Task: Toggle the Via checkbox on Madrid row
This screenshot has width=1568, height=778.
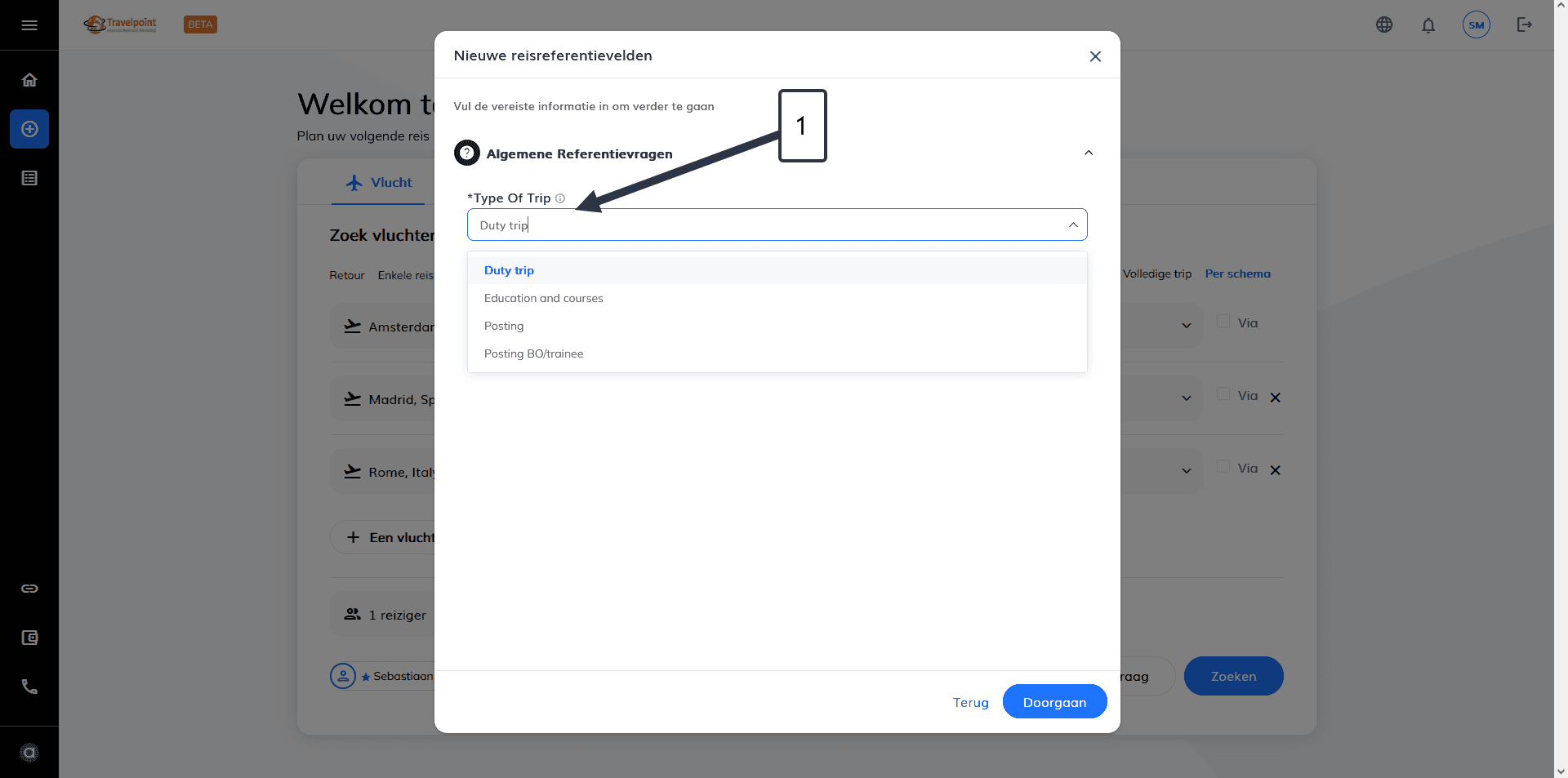Action: pos(1223,394)
